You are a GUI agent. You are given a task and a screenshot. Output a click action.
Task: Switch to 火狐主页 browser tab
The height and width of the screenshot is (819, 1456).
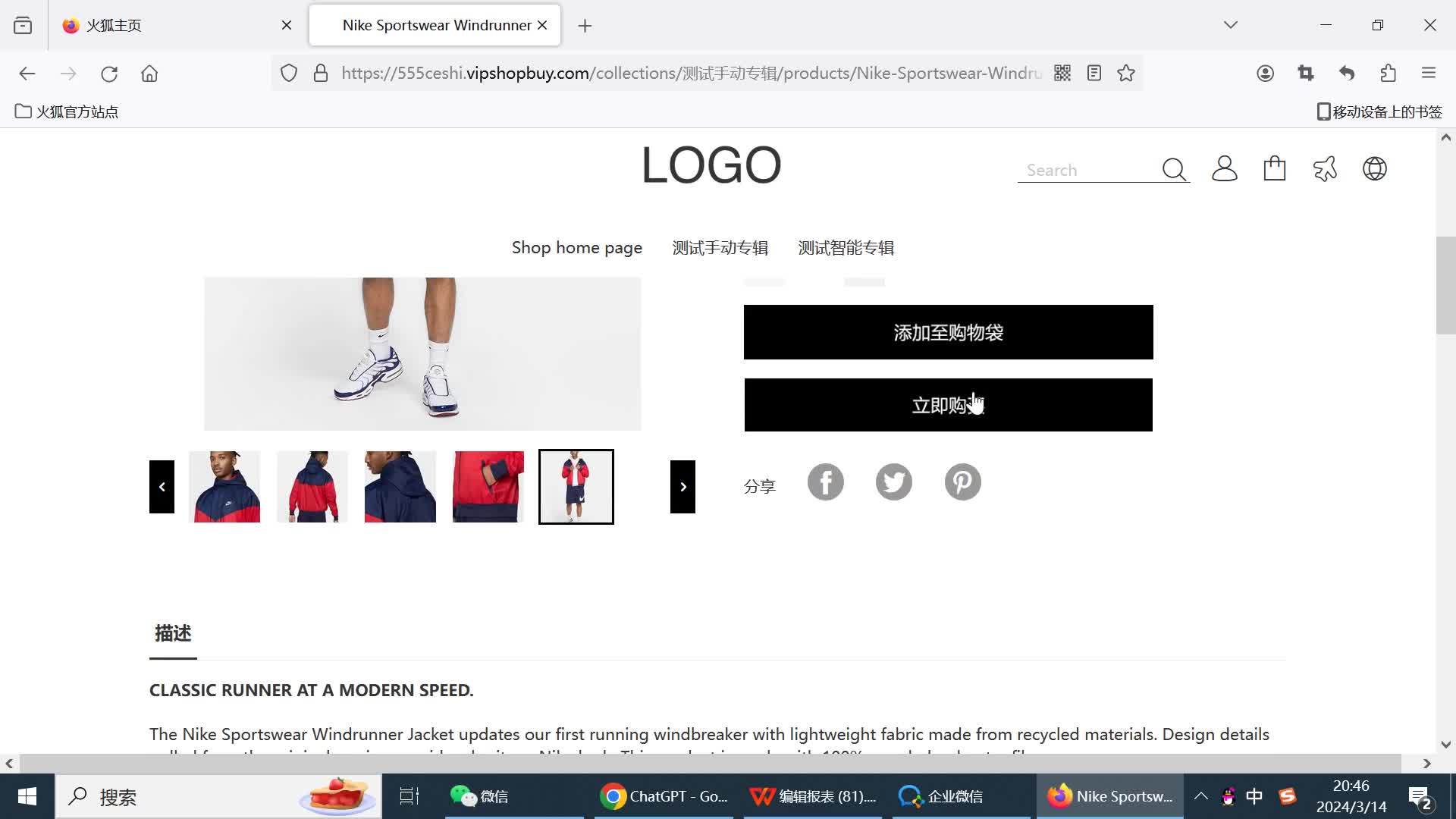(114, 25)
